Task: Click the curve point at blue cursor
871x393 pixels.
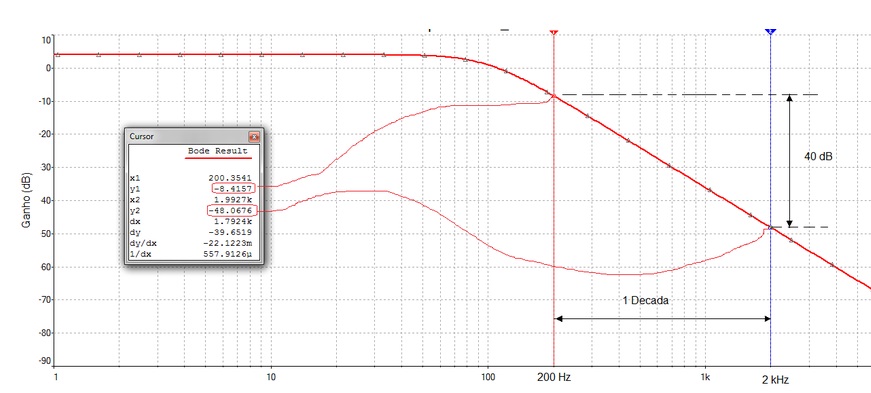Action: tap(770, 227)
